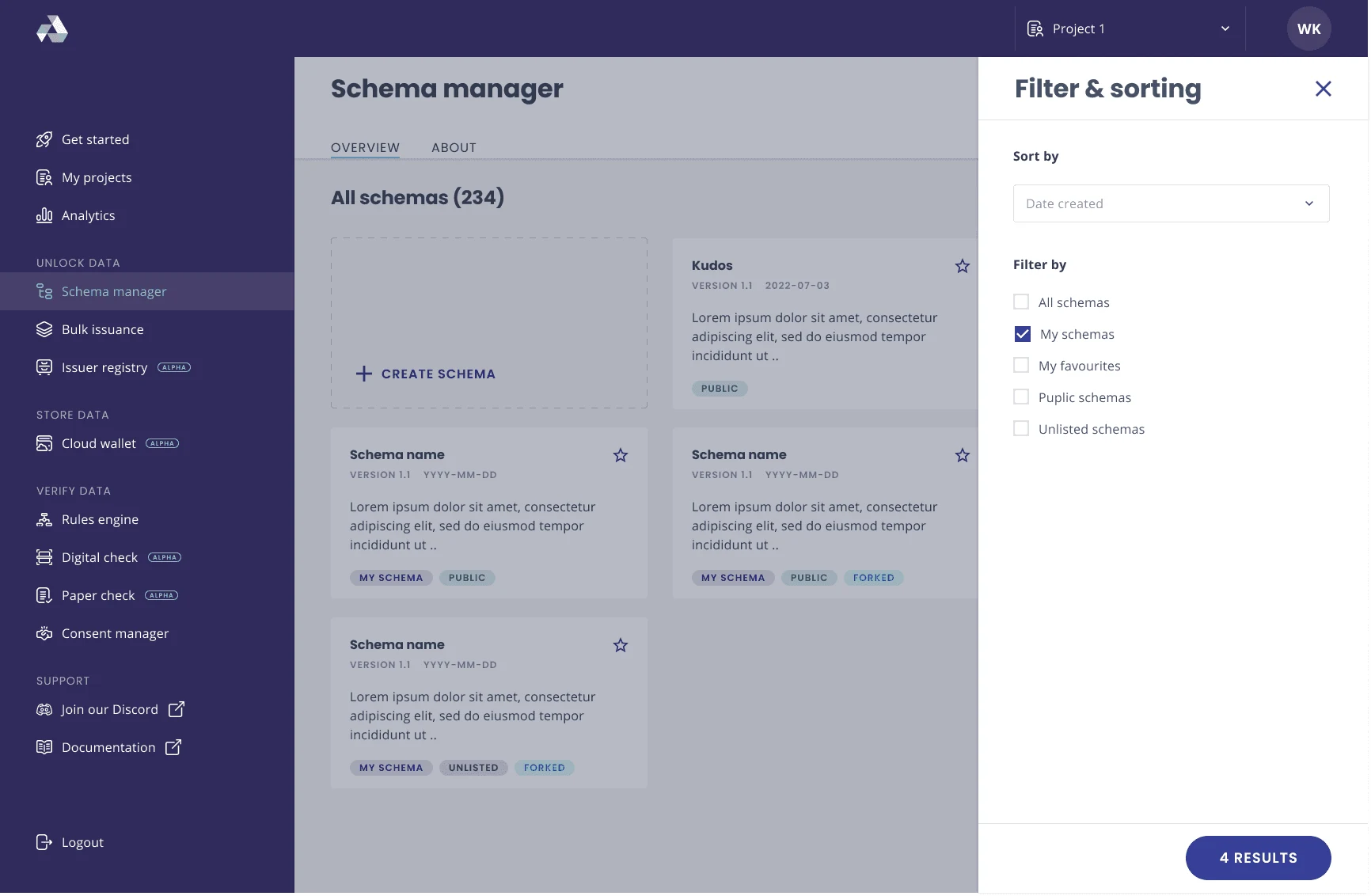
Task: Open the Date created sort dropdown
Action: click(x=1172, y=203)
